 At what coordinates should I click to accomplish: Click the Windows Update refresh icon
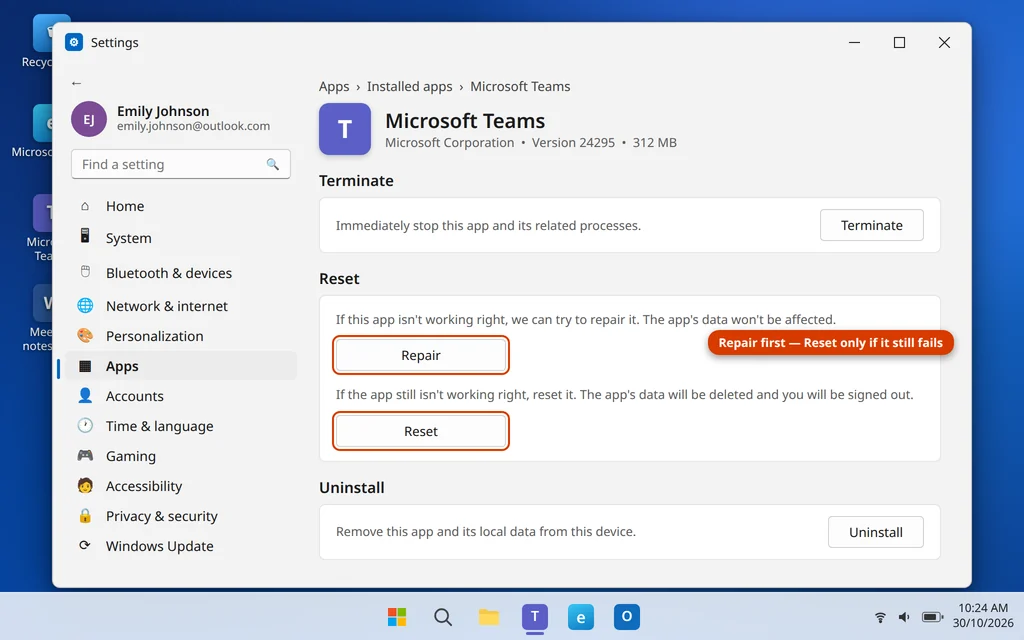(85, 545)
